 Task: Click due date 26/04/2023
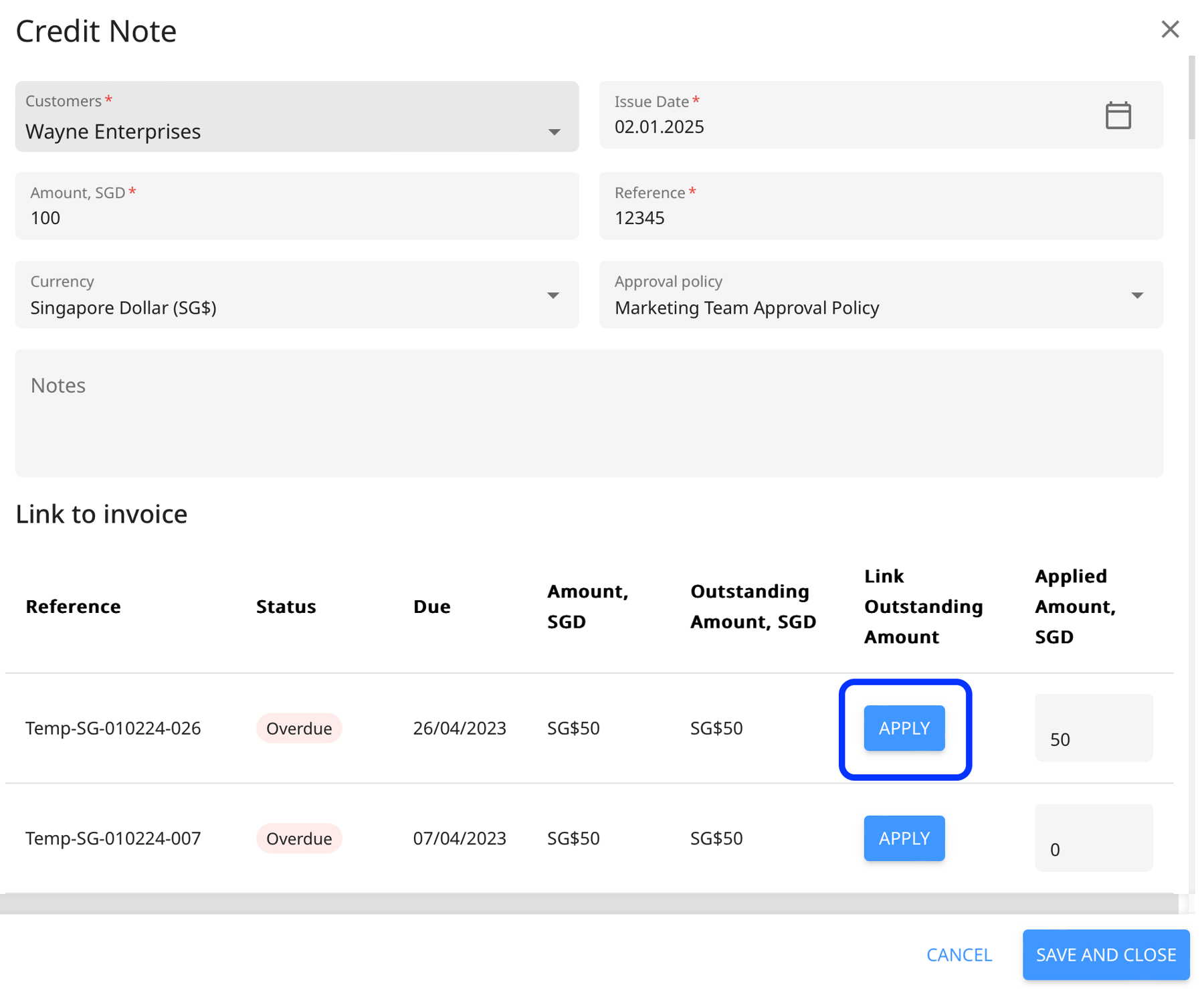pos(460,728)
